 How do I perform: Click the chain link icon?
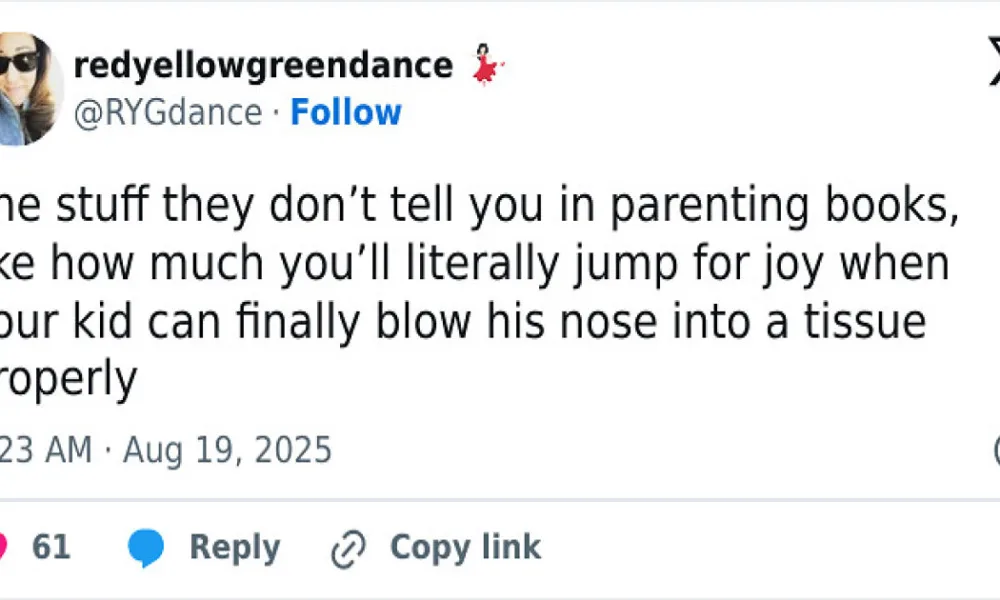[x=350, y=548]
